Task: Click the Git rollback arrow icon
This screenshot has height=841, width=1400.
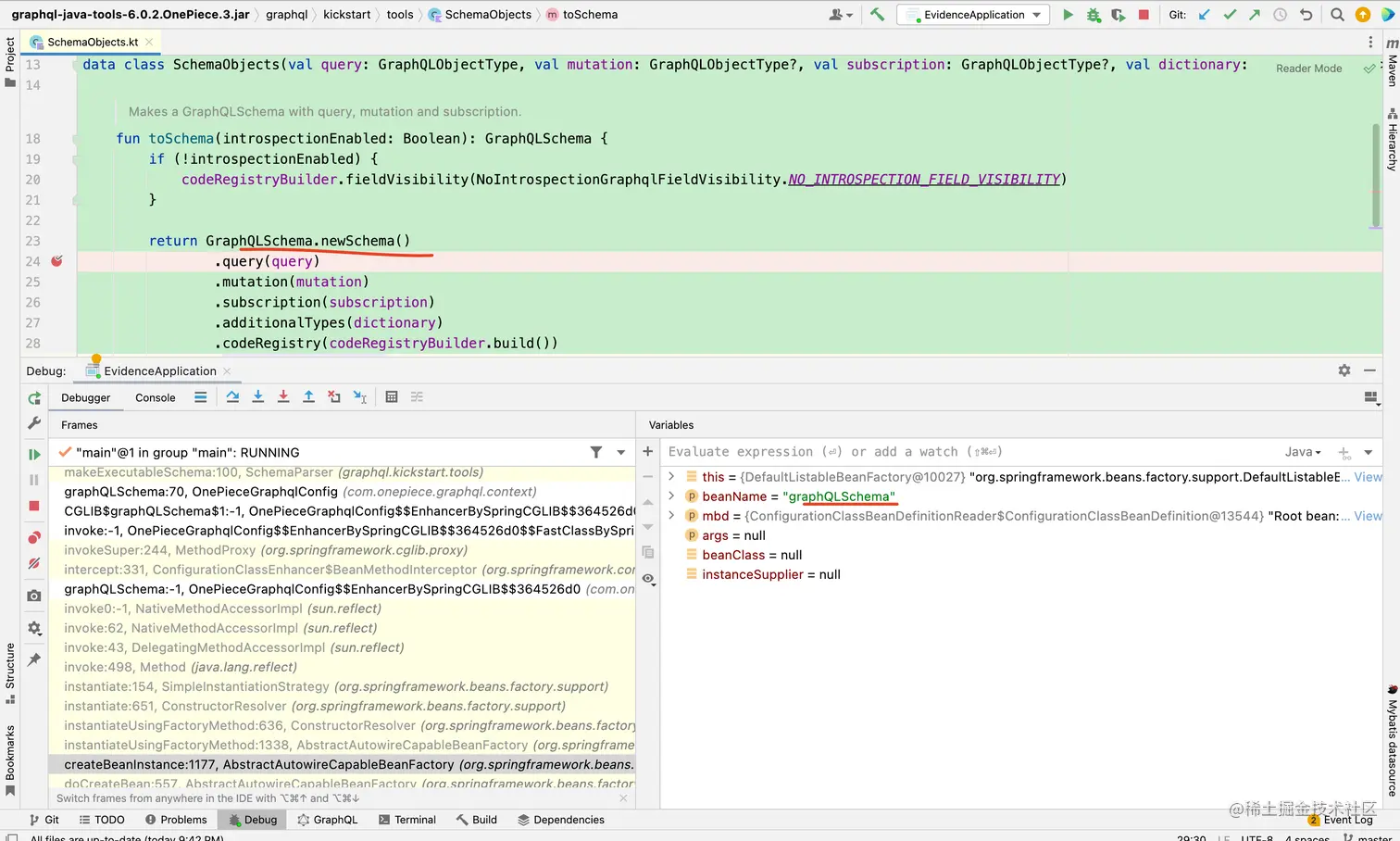Action: (x=1306, y=15)
